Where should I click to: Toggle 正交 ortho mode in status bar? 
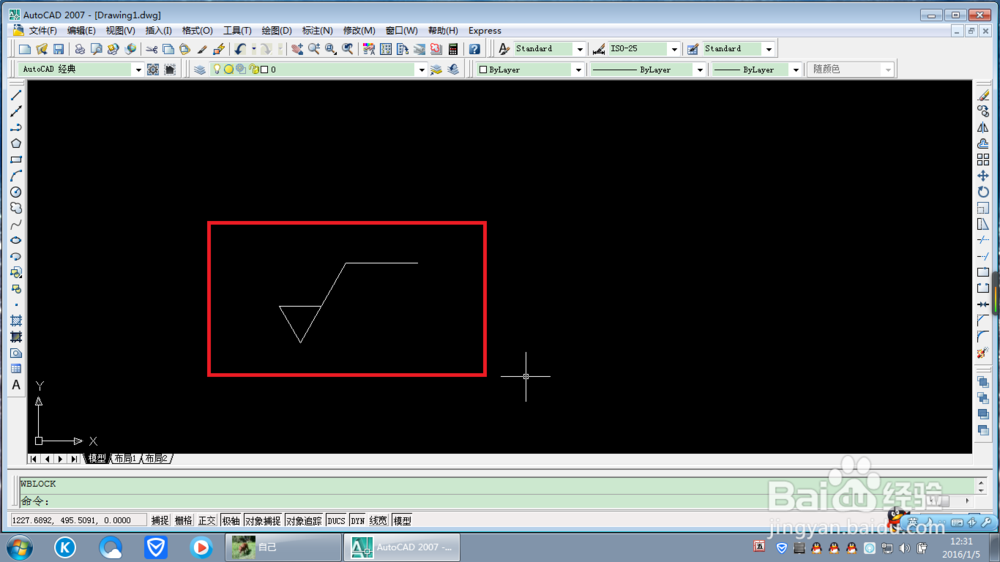(207, 521)
